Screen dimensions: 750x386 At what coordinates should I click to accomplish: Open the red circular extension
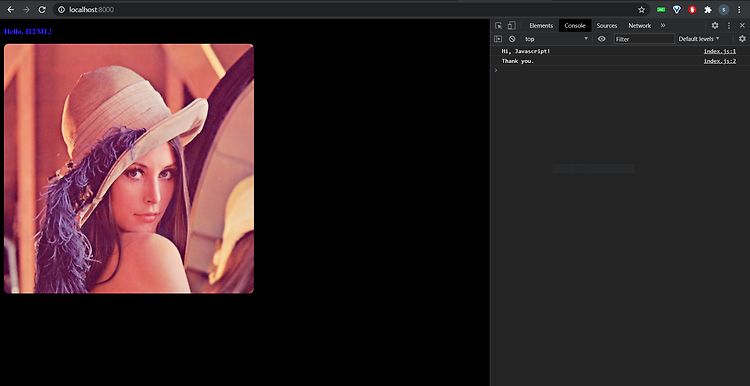pos(692,10)
